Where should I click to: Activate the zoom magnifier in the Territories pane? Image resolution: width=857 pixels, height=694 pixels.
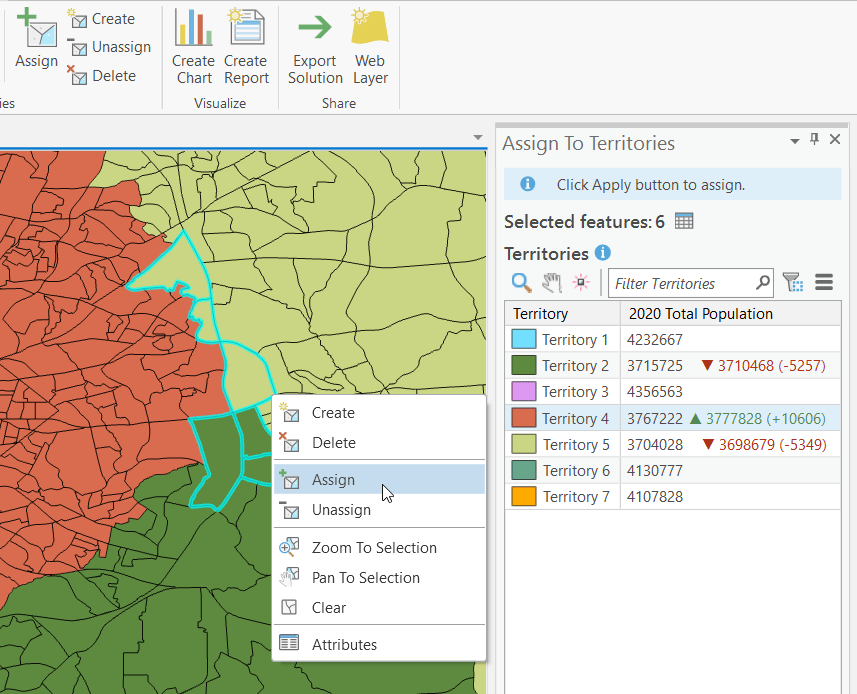pos(520,283)
